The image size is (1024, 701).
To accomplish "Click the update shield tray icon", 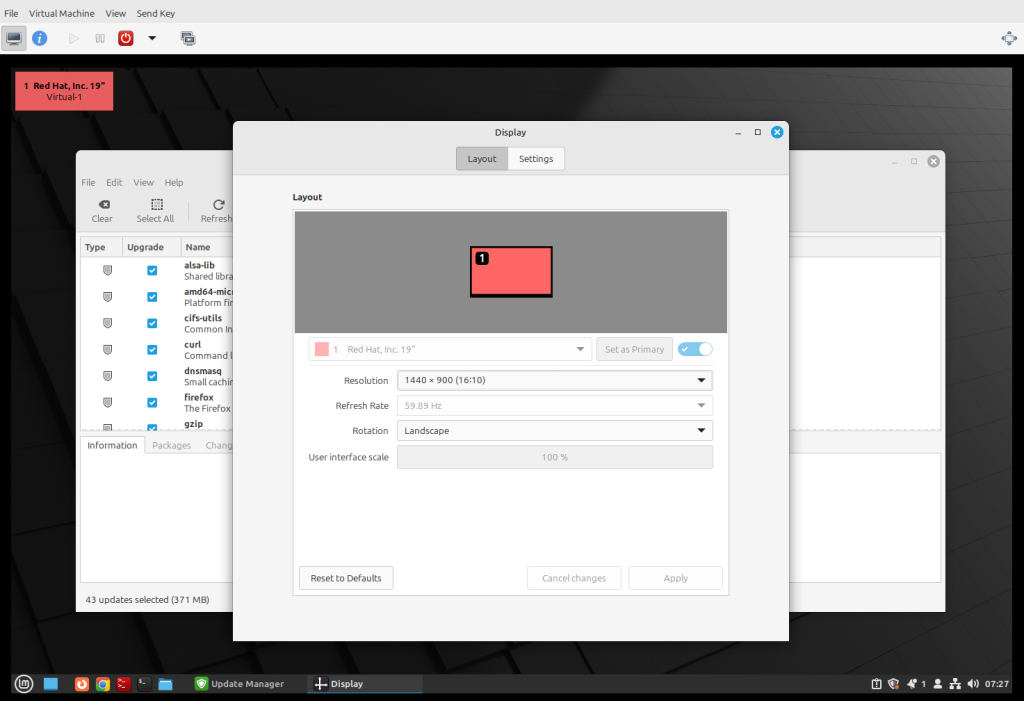I will [893, 684].
